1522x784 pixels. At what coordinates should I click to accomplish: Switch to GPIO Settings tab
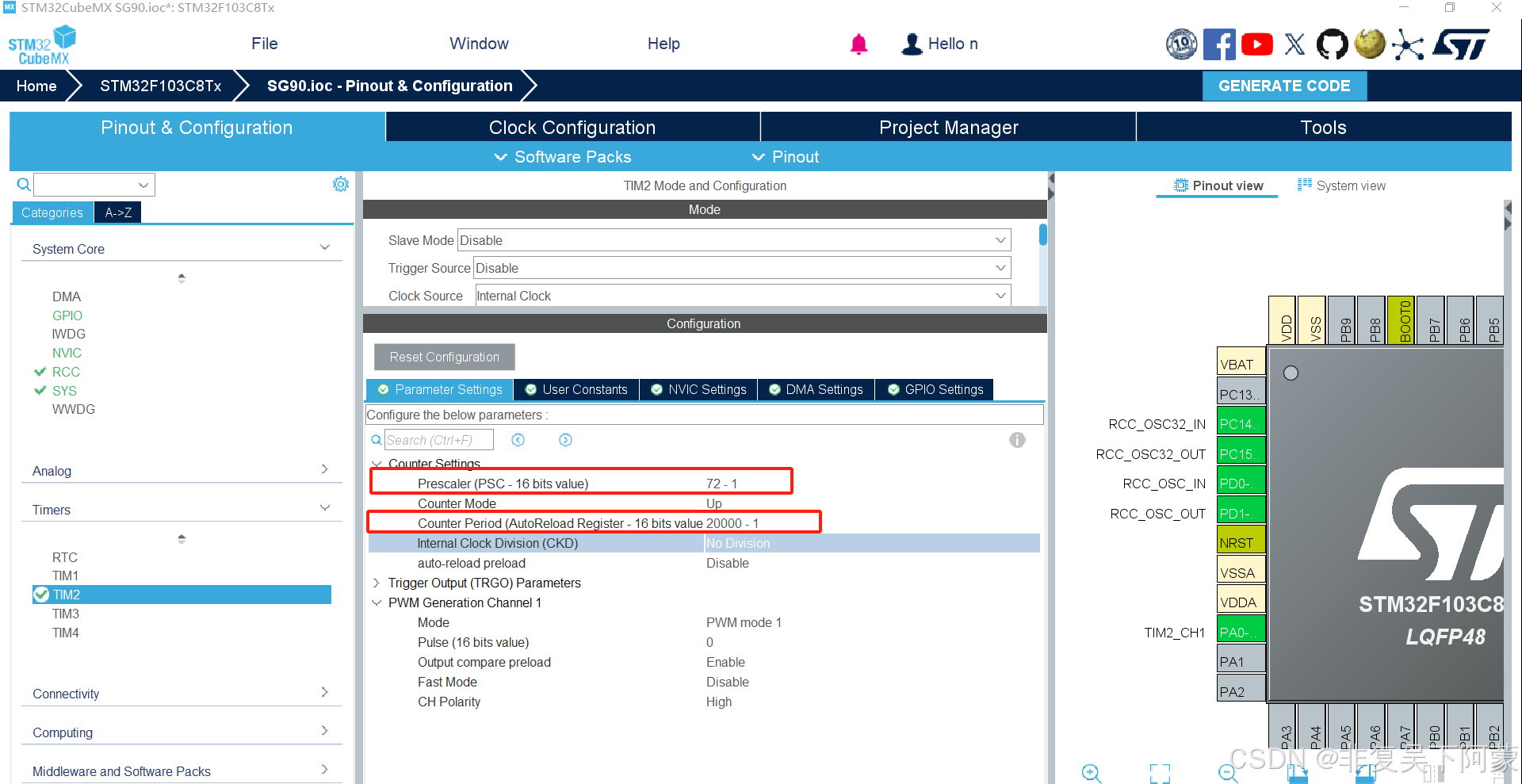[935, 389]
